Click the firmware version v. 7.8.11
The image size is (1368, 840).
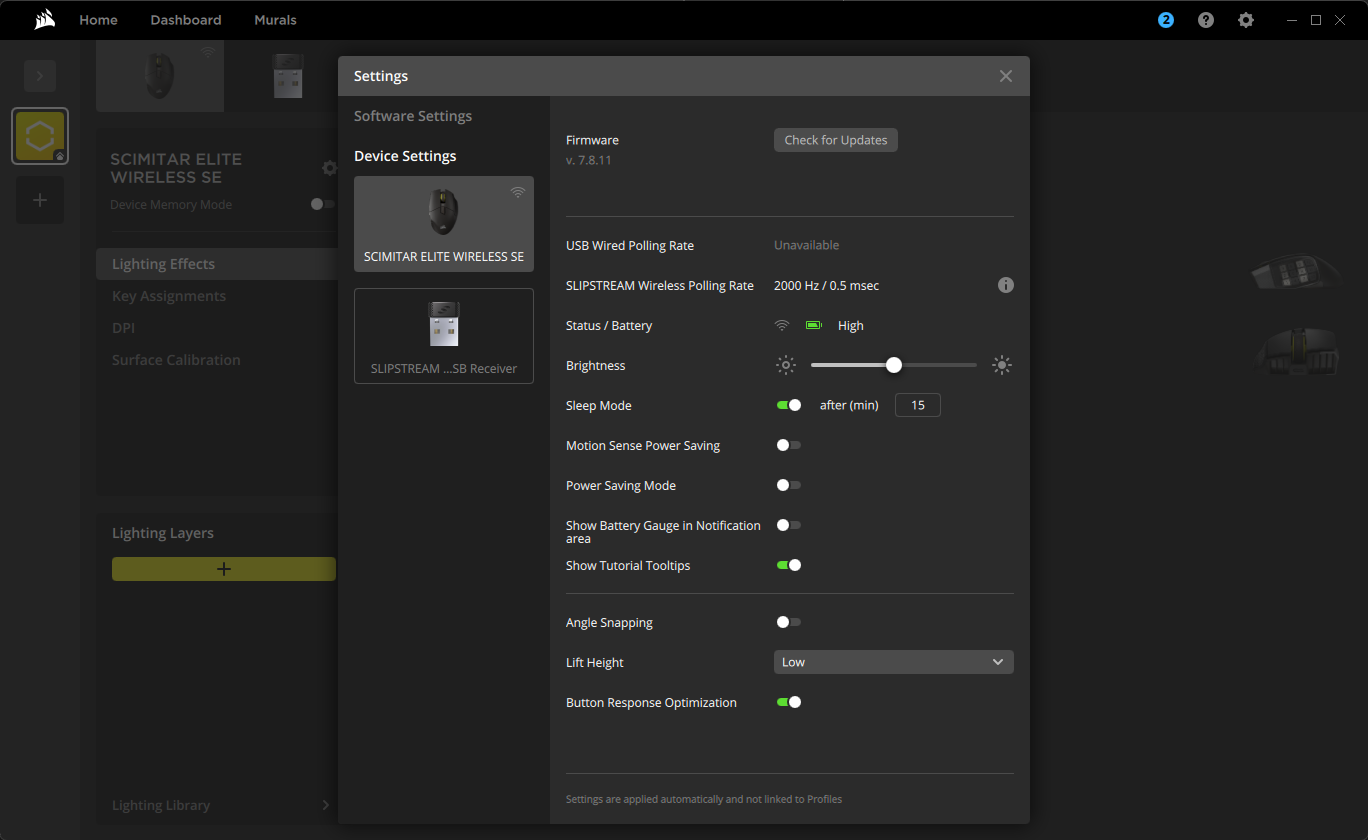coord(589,160)
